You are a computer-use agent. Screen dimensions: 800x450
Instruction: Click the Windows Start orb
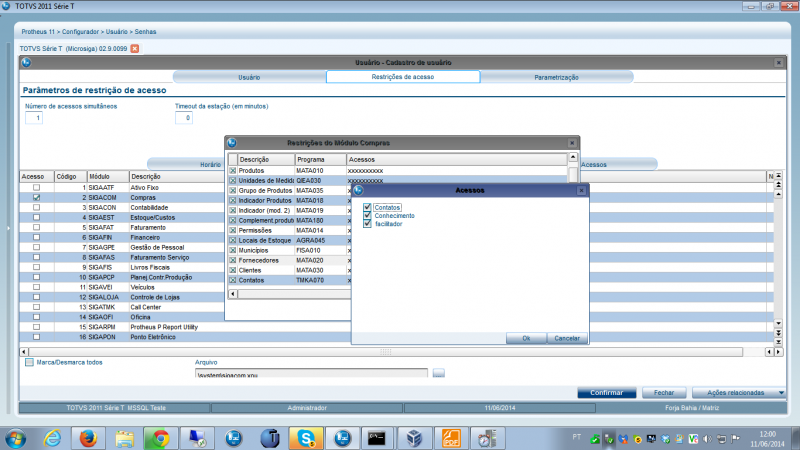pyautogui.click(x=16, y=438)
